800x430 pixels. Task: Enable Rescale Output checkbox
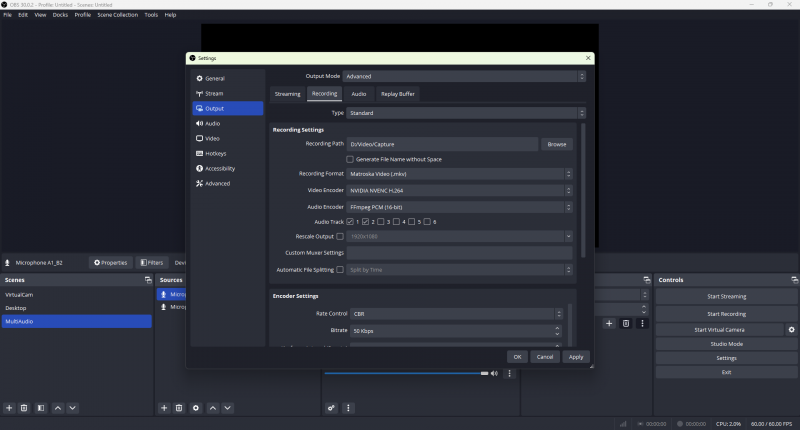(x=340, y=237)
